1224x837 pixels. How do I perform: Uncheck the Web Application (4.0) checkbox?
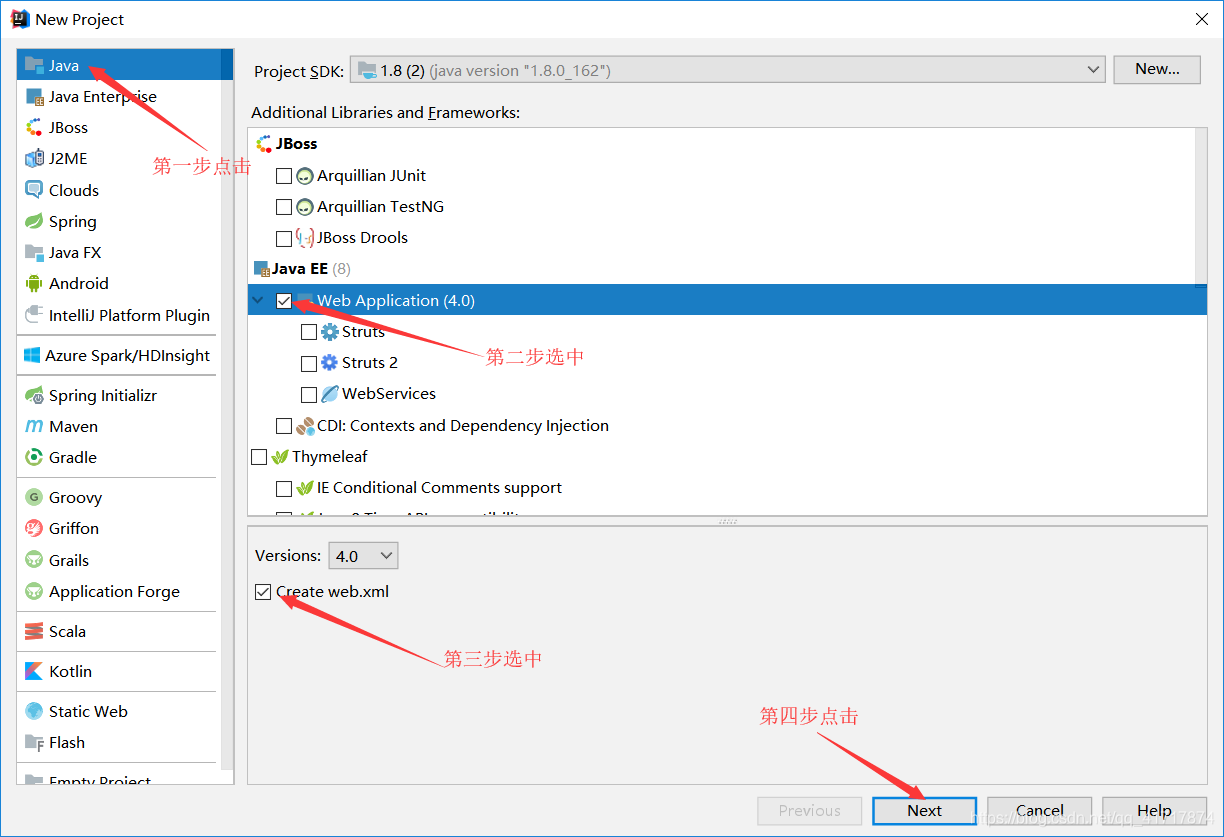[284, 301]
